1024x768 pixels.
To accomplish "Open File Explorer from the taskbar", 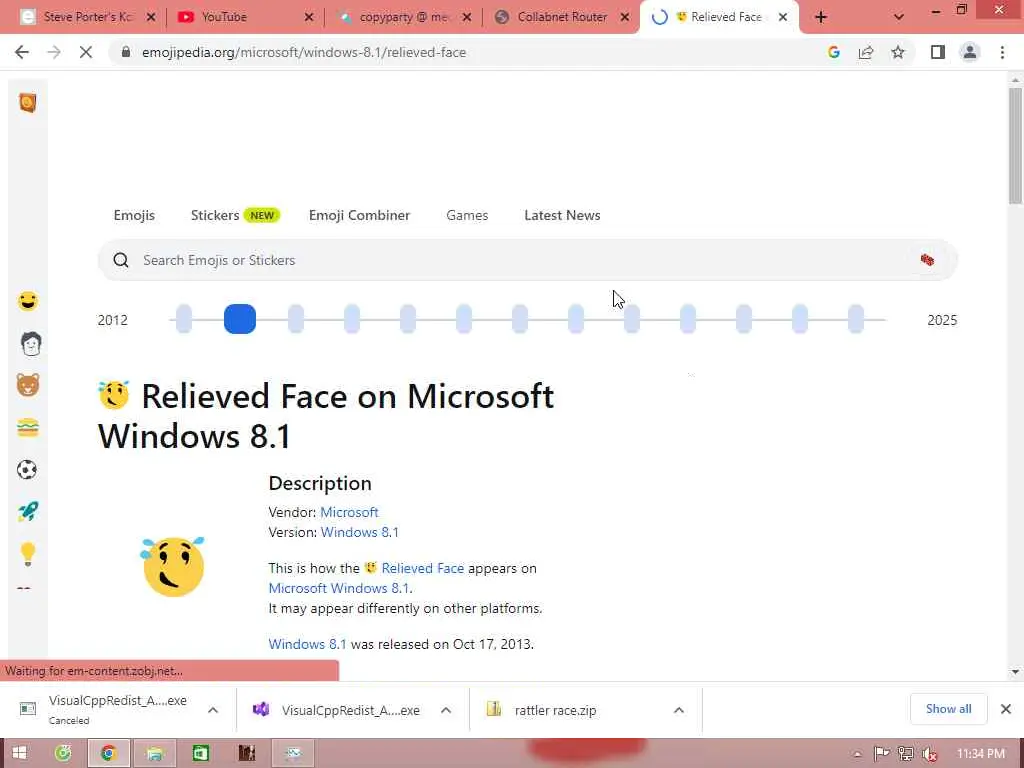I will point(155,754).
